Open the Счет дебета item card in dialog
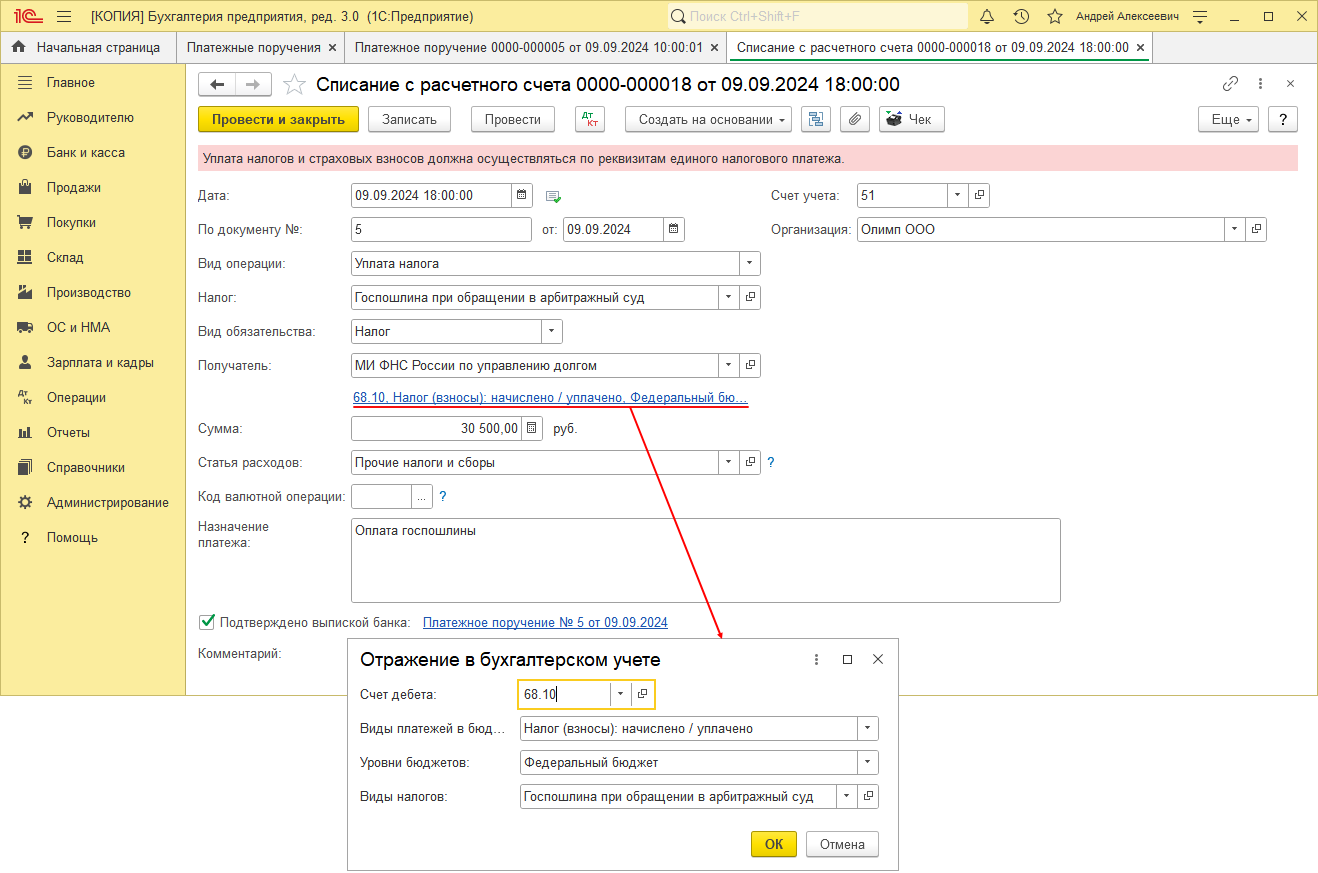 [x=642, y=694]
